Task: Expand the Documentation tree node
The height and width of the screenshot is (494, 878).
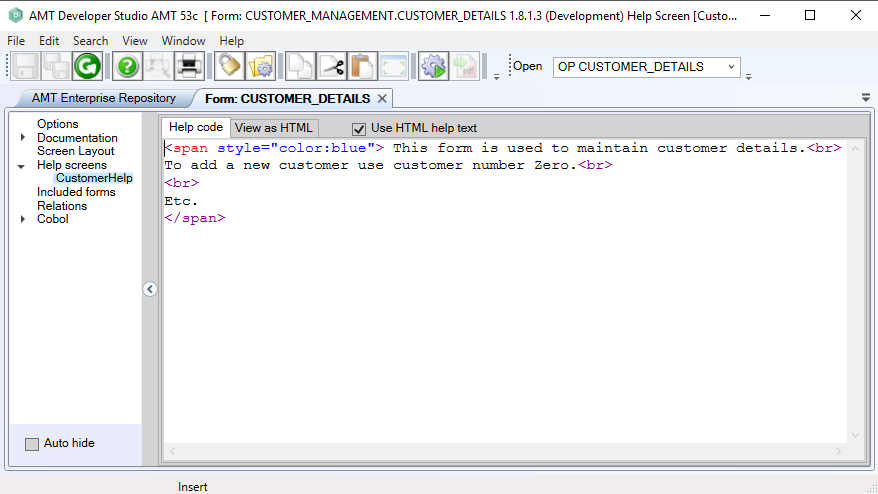Action: (x=22, y=137)
